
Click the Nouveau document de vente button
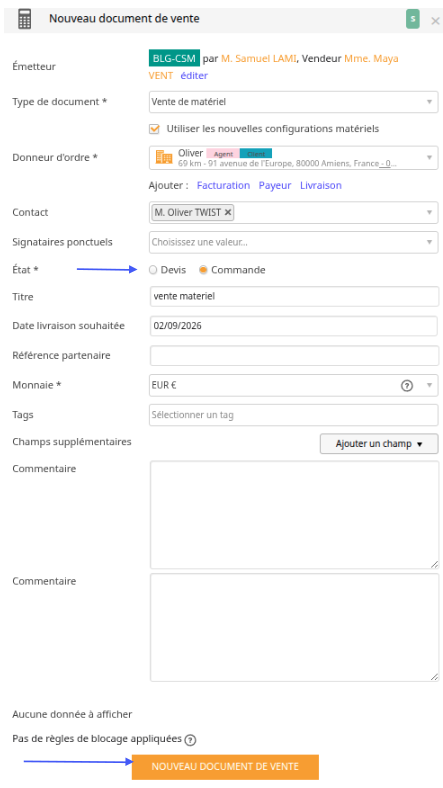pos(225,766)
